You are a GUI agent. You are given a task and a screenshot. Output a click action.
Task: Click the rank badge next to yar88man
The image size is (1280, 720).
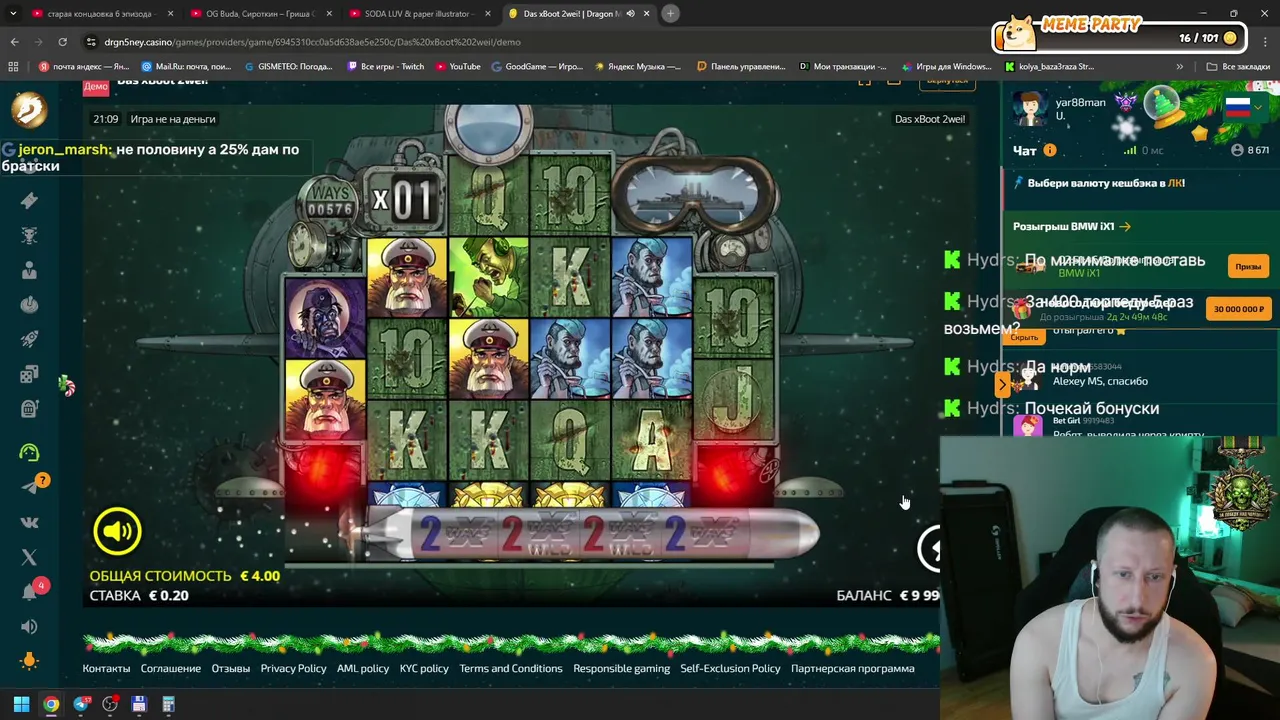click(x=1127, y=104)
